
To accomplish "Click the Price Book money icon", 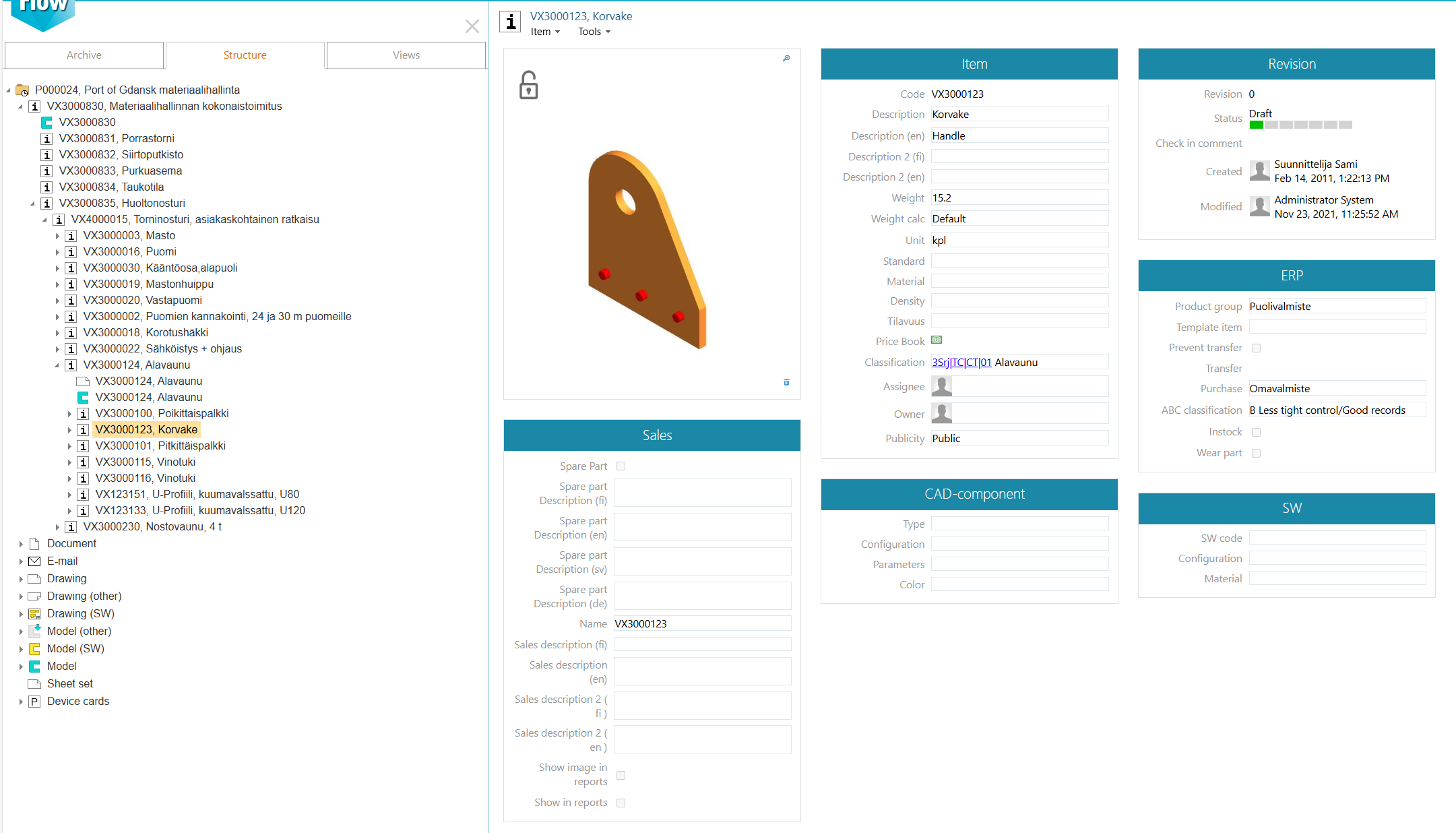I will pyautogui.click(x=937, y=340).
